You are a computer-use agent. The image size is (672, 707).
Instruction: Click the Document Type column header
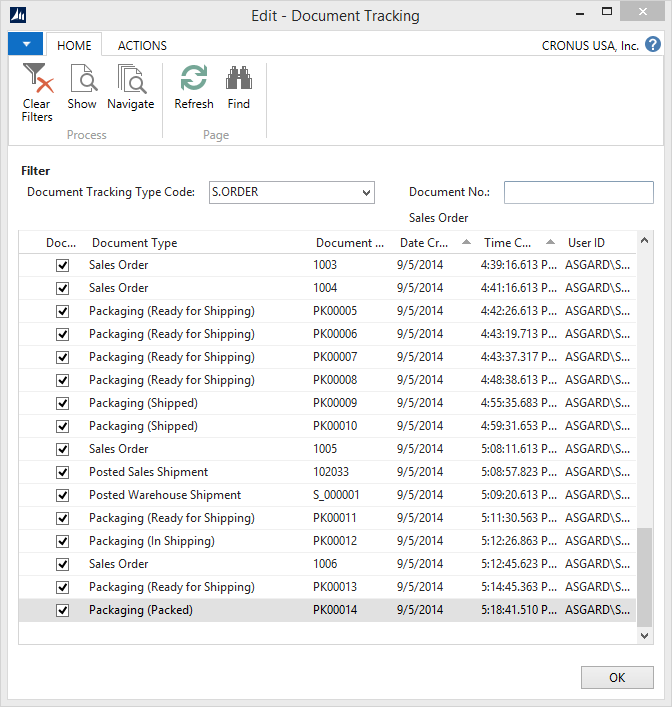pos(135,243)
